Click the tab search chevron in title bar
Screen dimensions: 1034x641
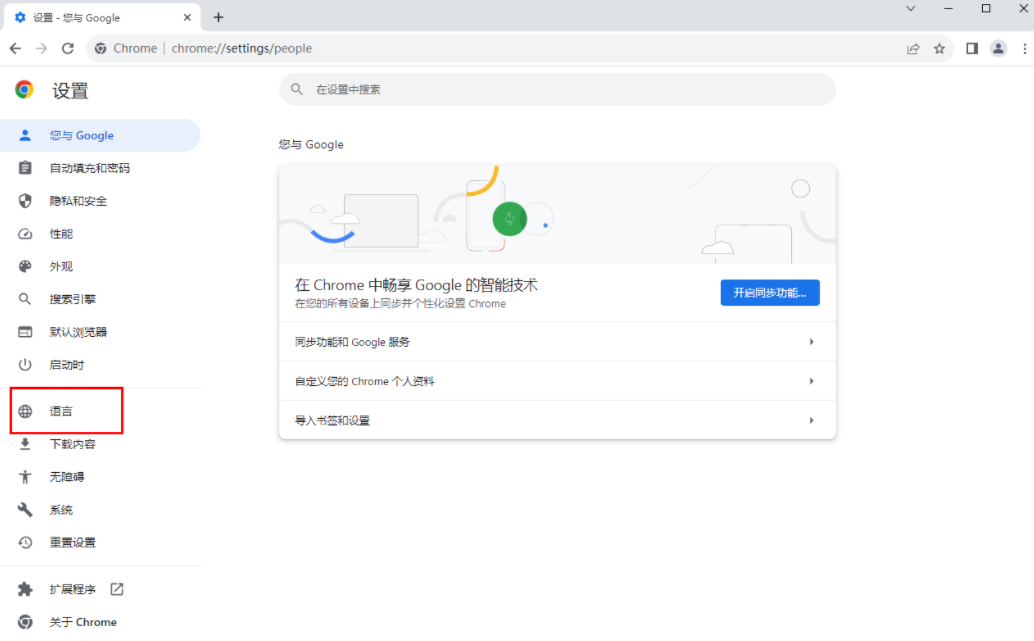click(x=911, y=9)
